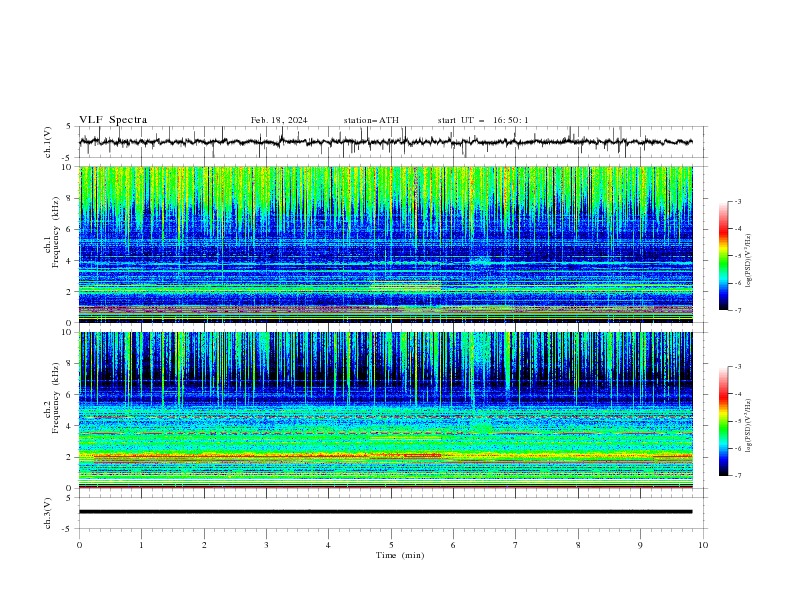Click the ch.1 spectrogram panel
The image size is (792, 612).
tap(386, 244)
